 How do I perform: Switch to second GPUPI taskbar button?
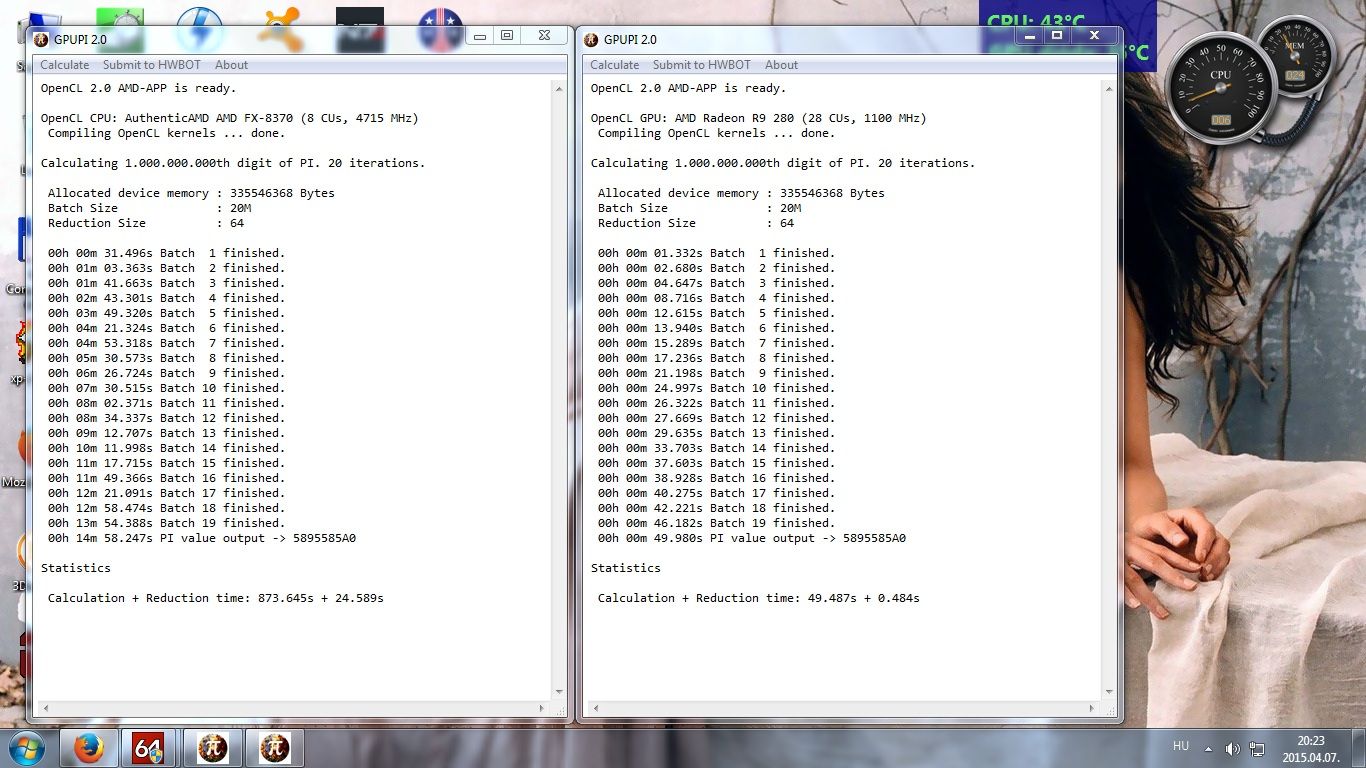(x=275, y=748)
